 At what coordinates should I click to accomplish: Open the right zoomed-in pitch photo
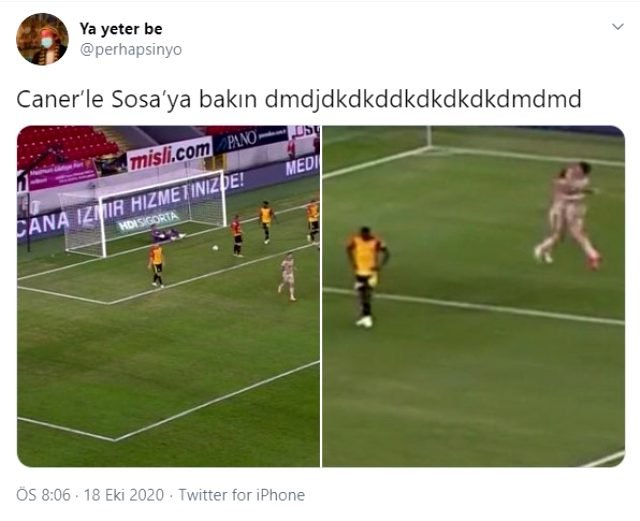coord(473,296)
